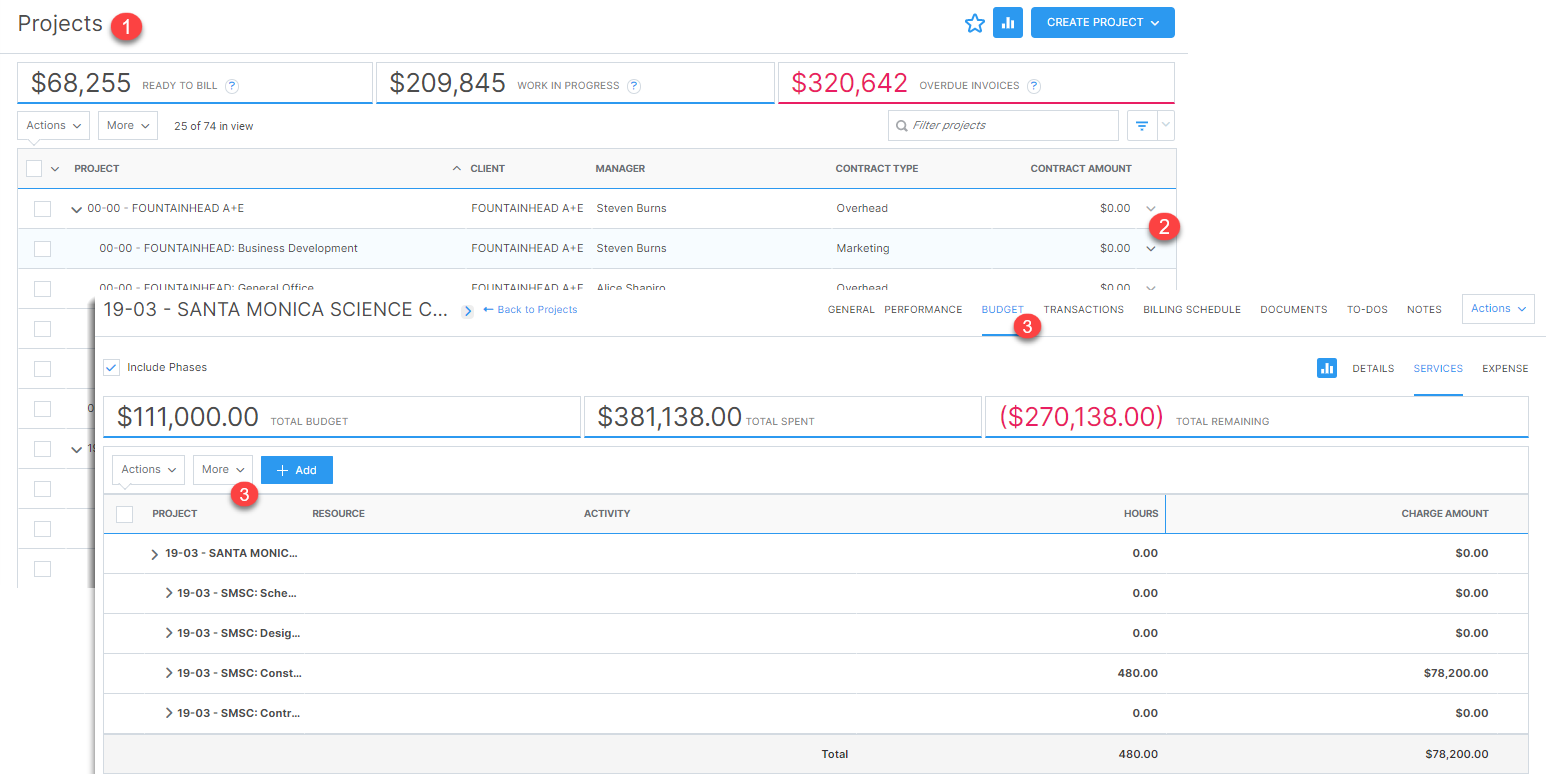Check the FOUNTAINHEAD A+E row checkbox
Viewport: 1546px width, 774px height.
point(41,208)
